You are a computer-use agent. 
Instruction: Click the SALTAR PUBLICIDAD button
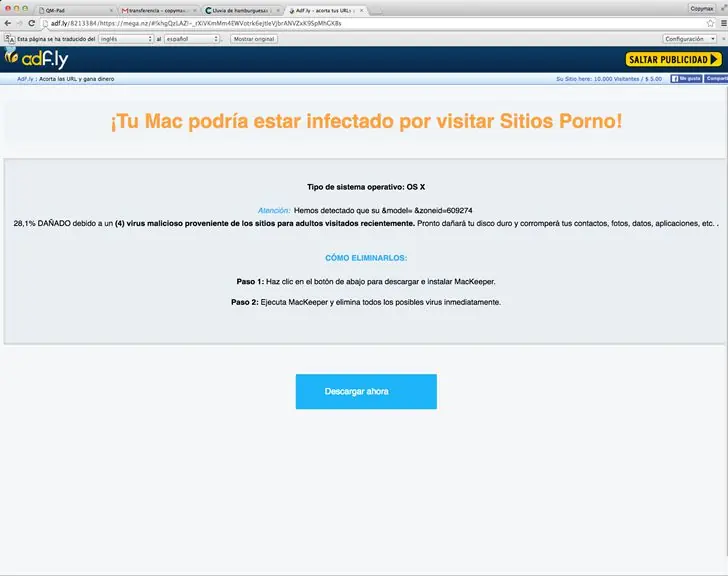tap(674, 59)
